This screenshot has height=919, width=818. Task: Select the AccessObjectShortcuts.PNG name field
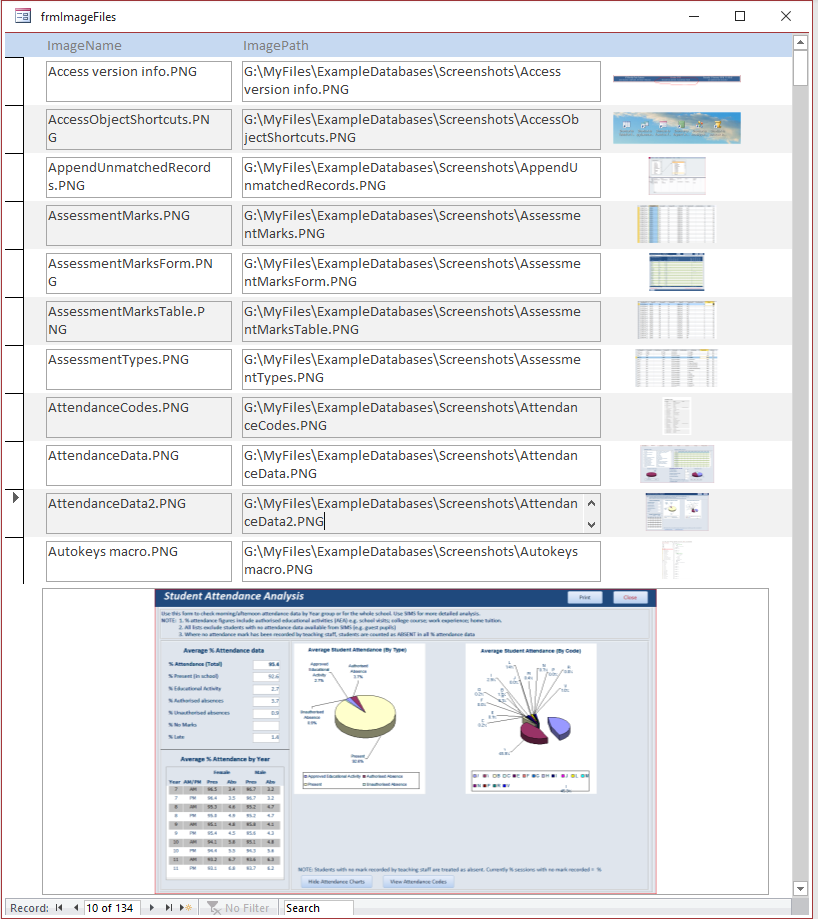point(139,130)
